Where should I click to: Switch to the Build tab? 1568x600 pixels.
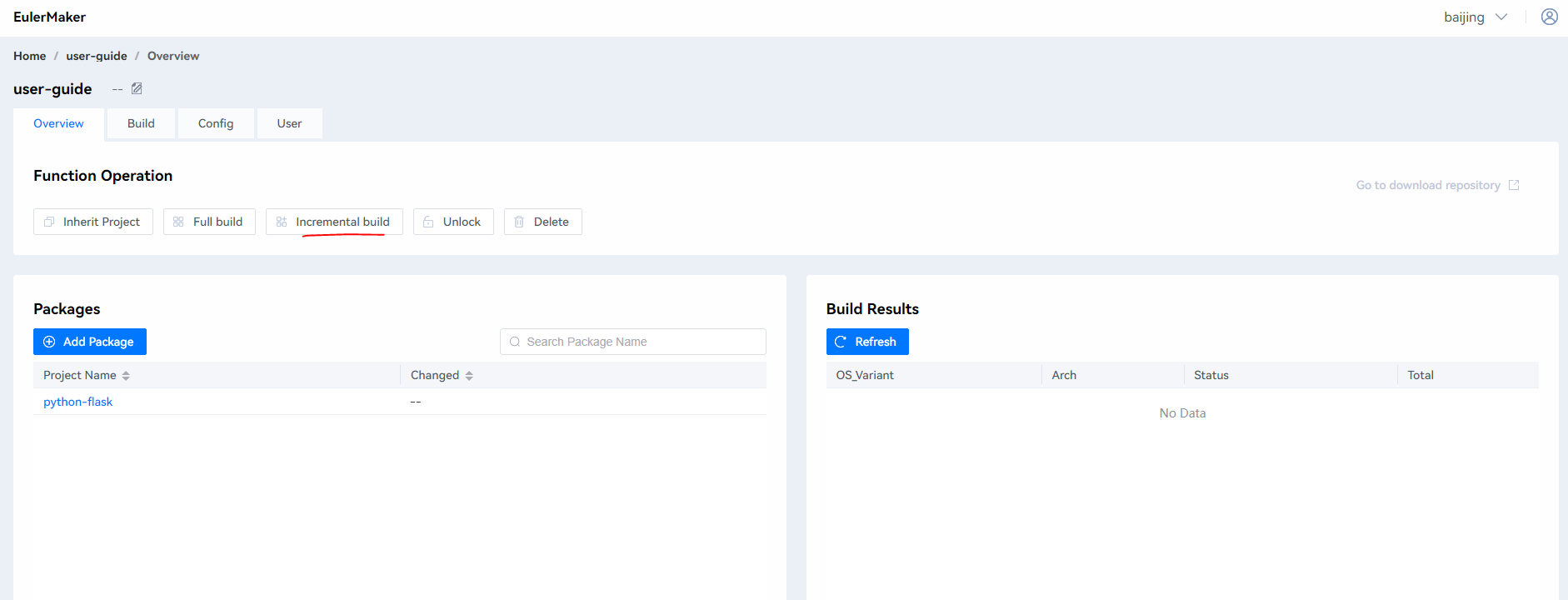(x=141, y=123)
